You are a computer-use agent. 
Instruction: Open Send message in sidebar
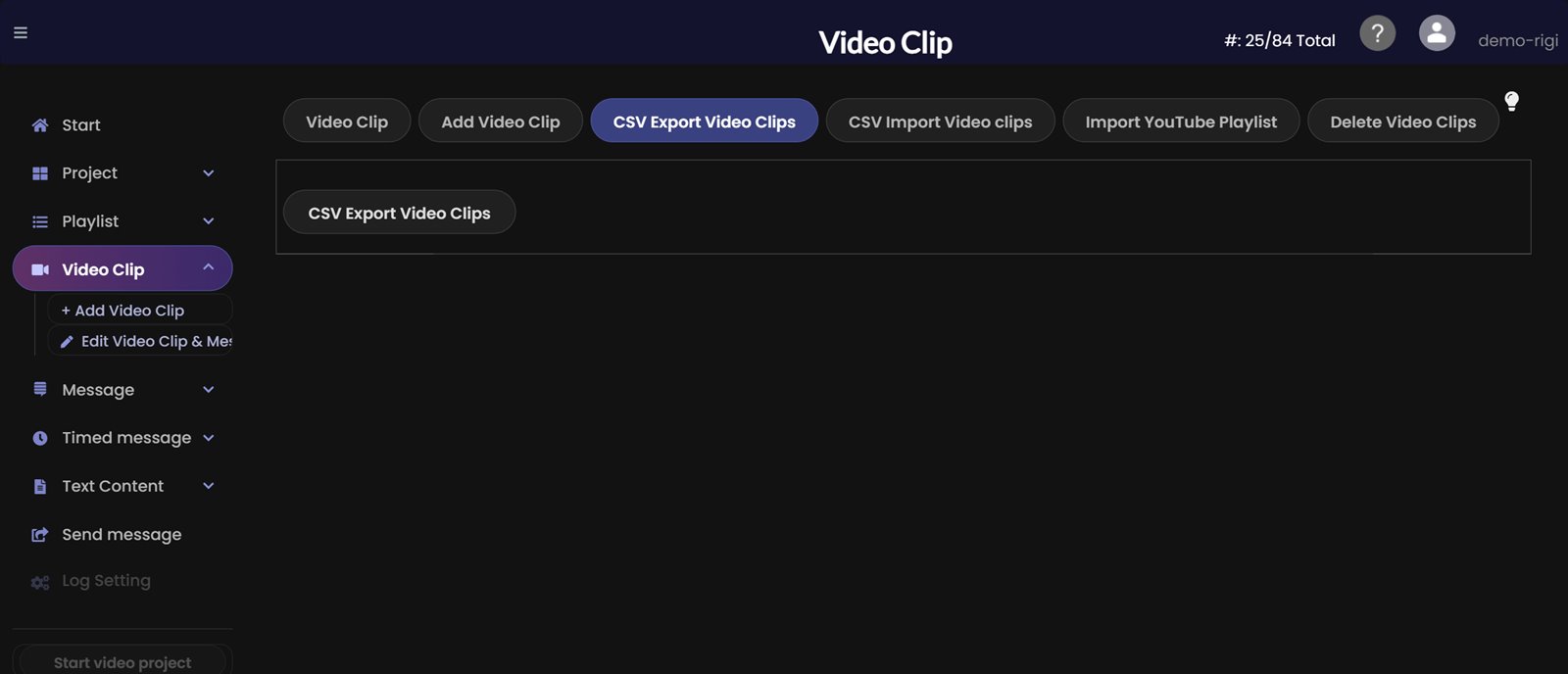click(x=122, y=535)
